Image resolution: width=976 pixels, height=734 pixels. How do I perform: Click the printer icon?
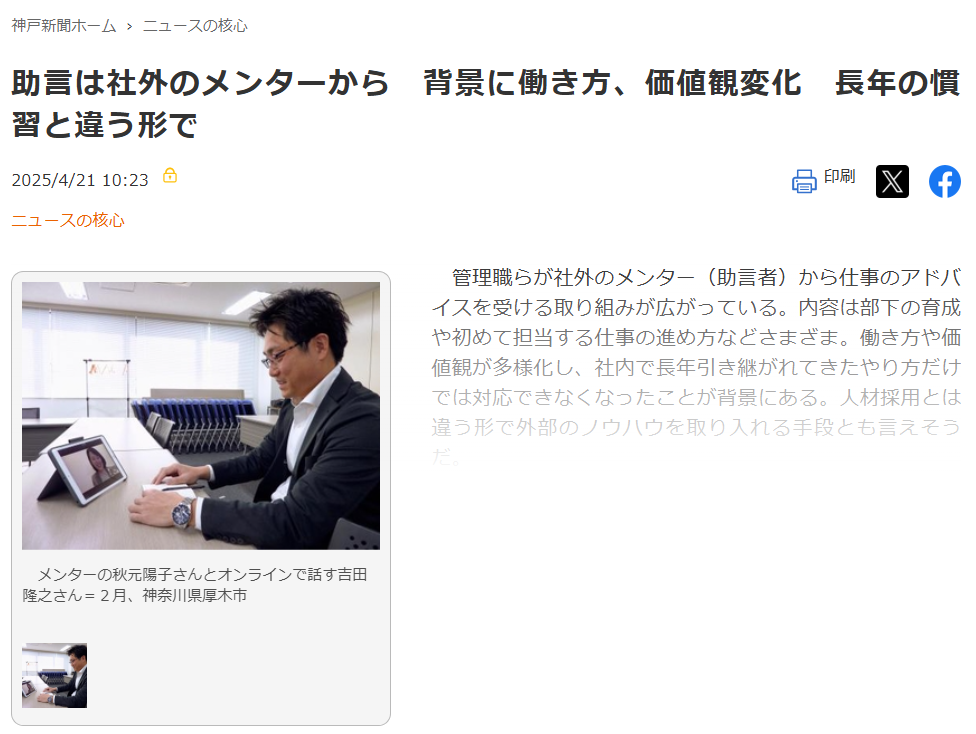804,181
